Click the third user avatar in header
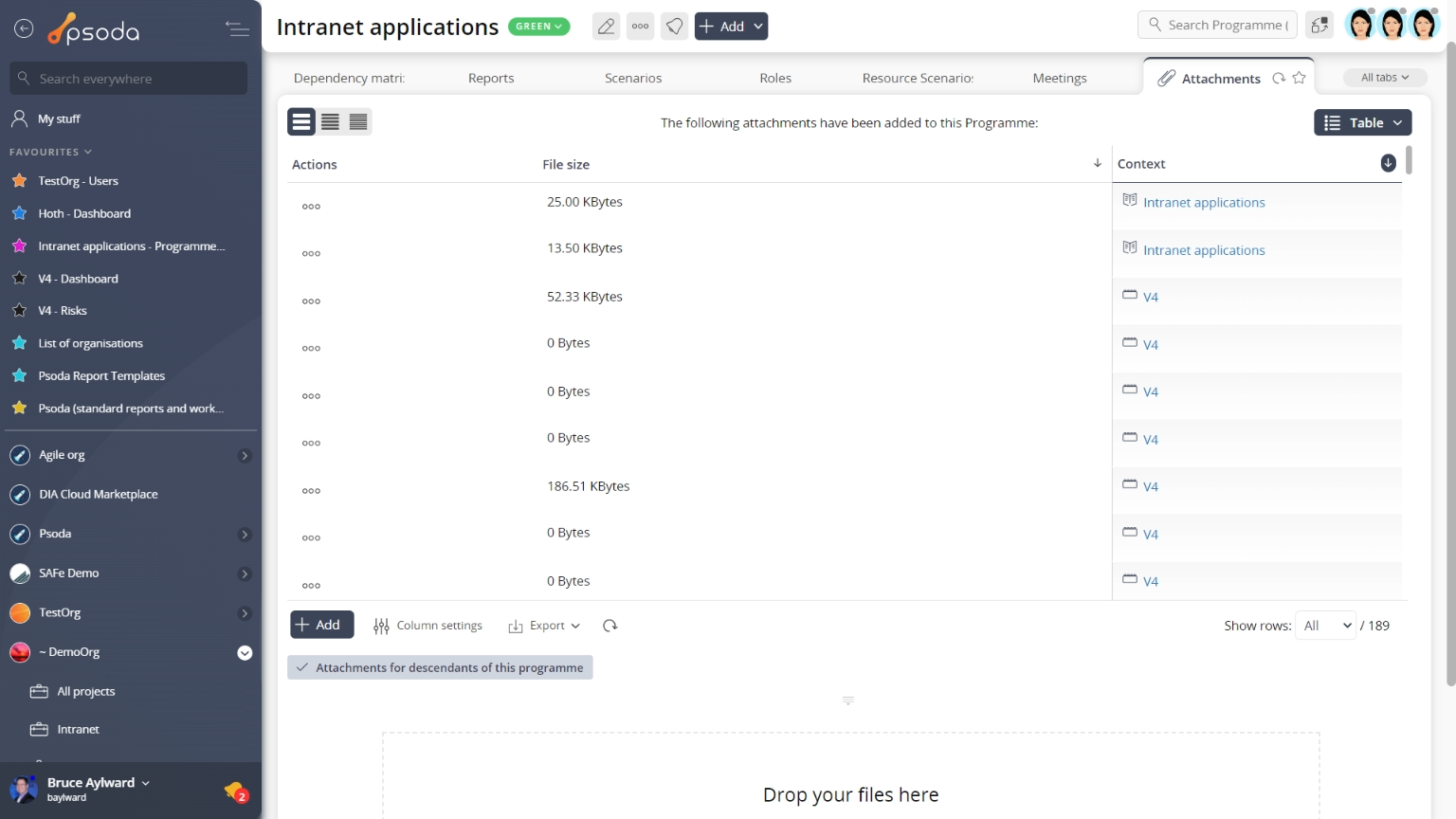 (x=1425, y=25)
